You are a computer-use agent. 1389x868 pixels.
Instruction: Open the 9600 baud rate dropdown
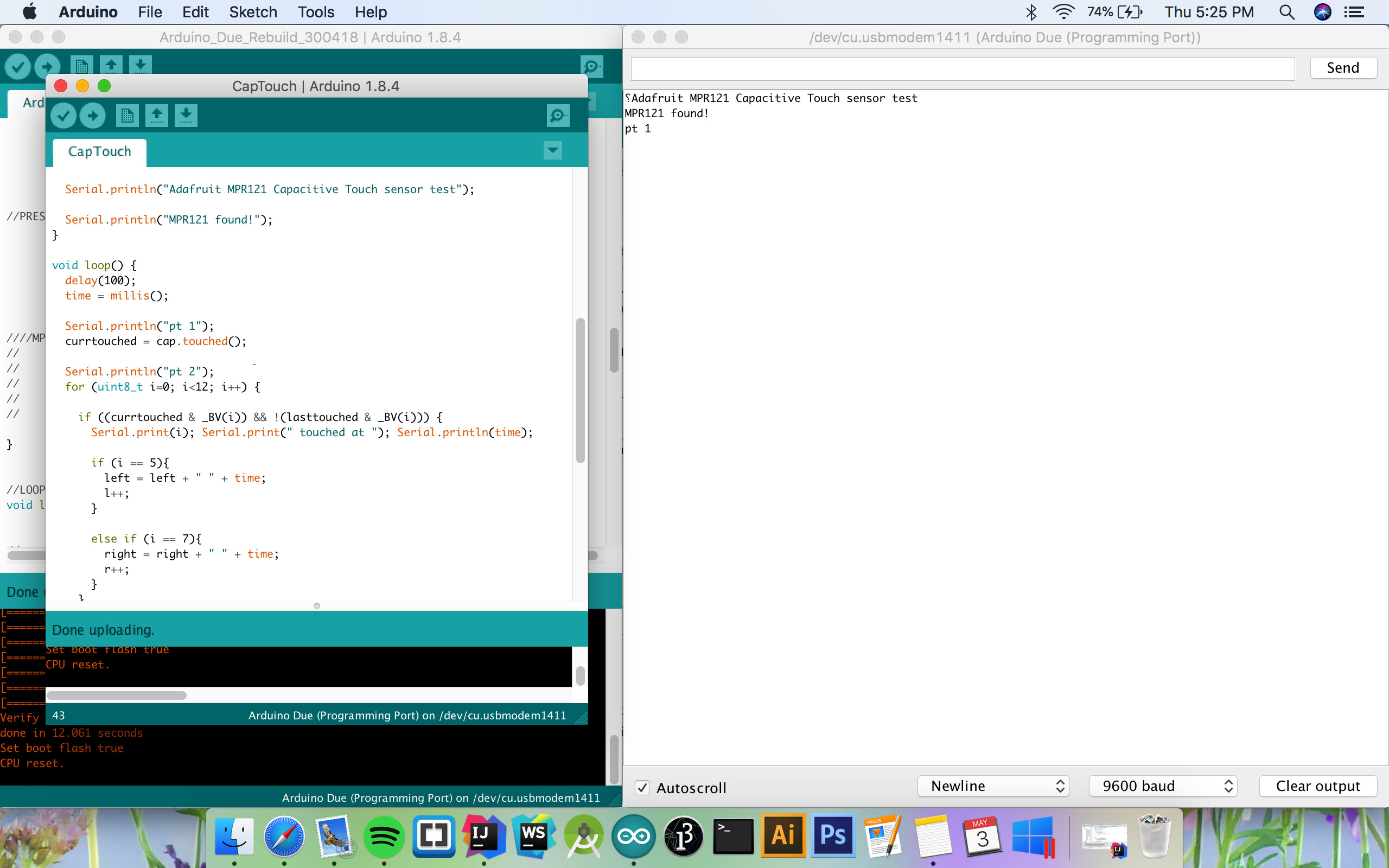pyautogui.click(x=1163, y=786)
